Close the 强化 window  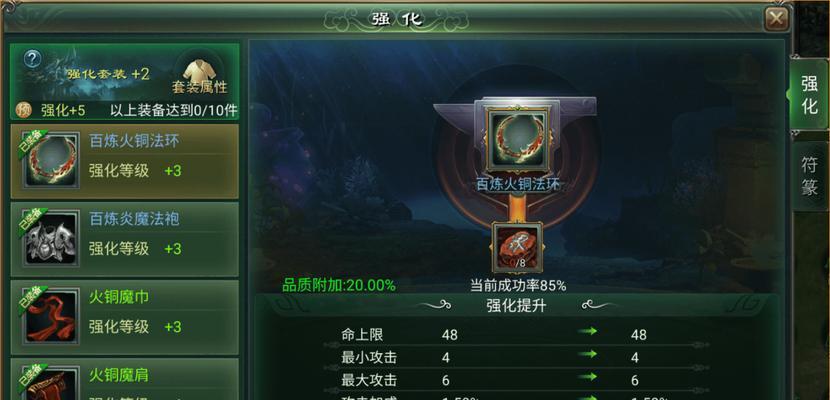pyautogui.click(x=776, y=20)
